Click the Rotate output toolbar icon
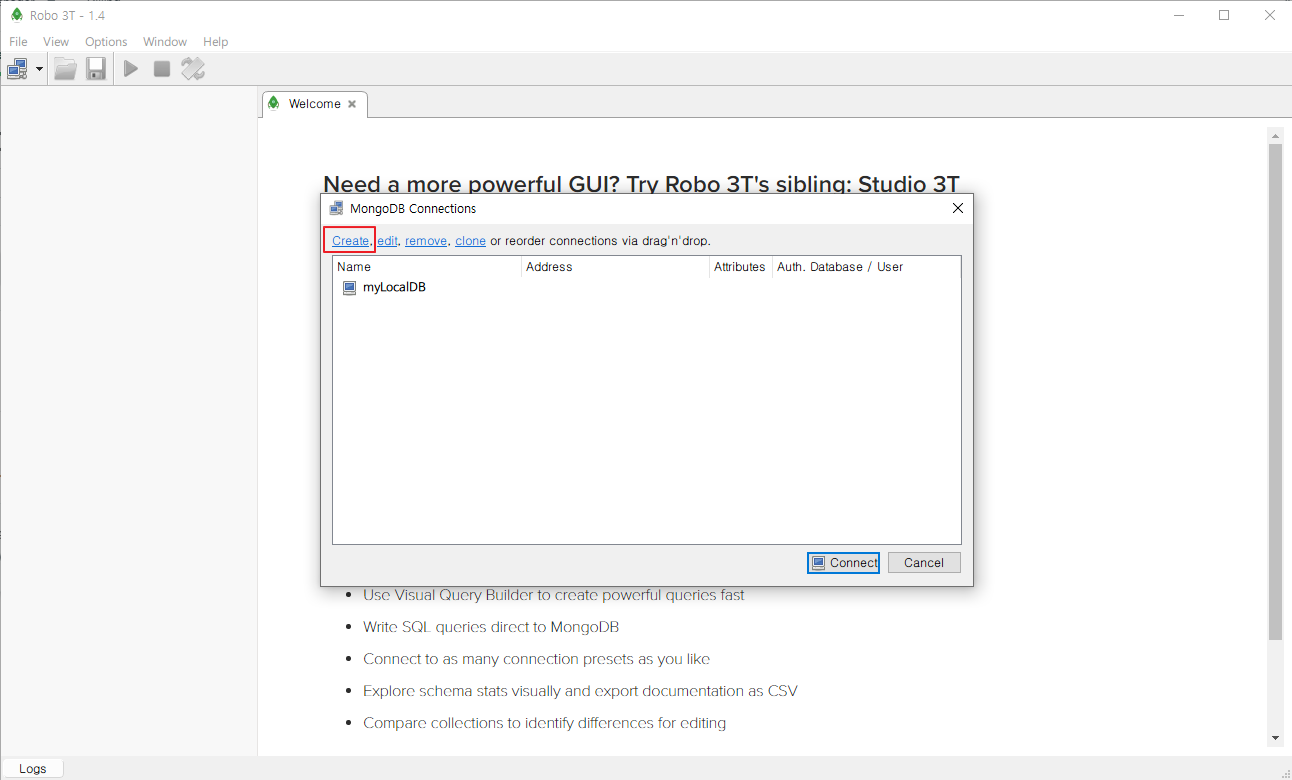The width and height of the screenshot is (1292, 780). point(193,69)
